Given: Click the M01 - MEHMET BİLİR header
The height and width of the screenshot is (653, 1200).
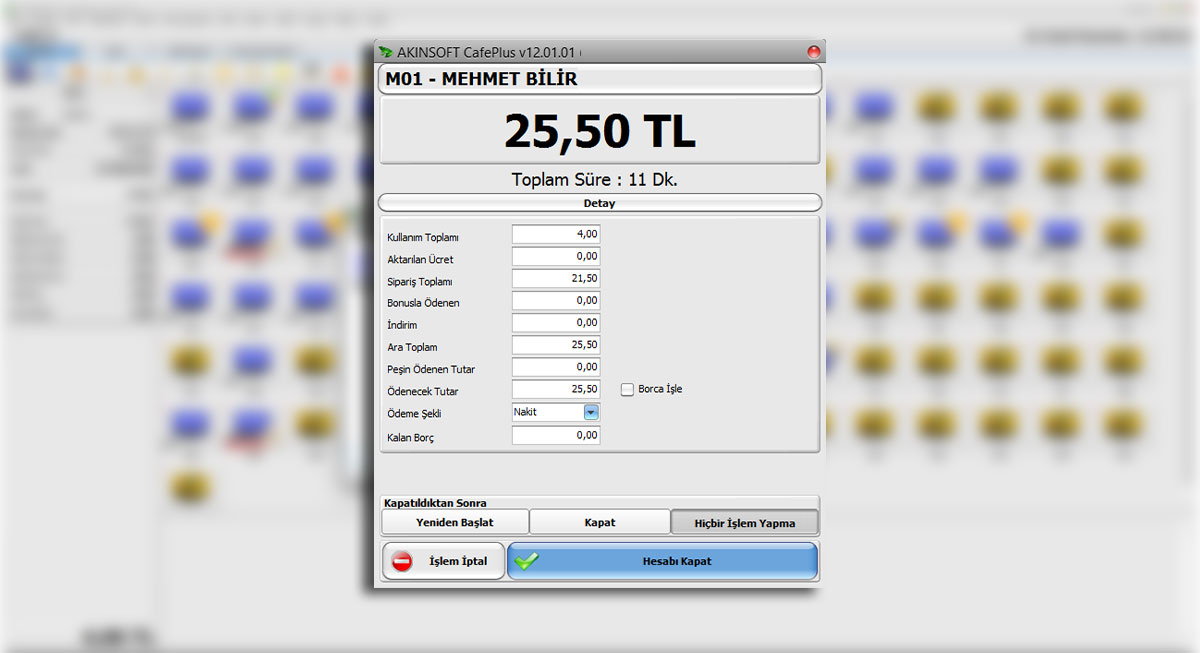Looking at the screenshot, I should tap(599, 79).
